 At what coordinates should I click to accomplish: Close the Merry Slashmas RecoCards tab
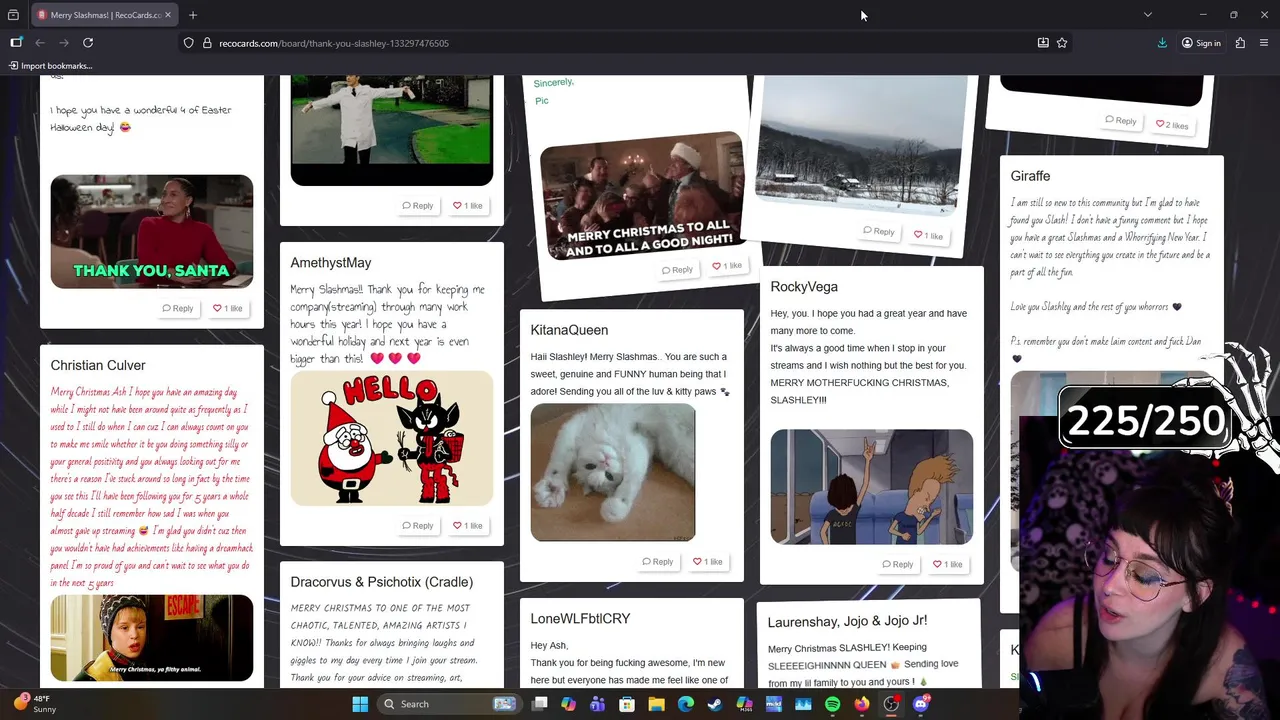(168, 15)
